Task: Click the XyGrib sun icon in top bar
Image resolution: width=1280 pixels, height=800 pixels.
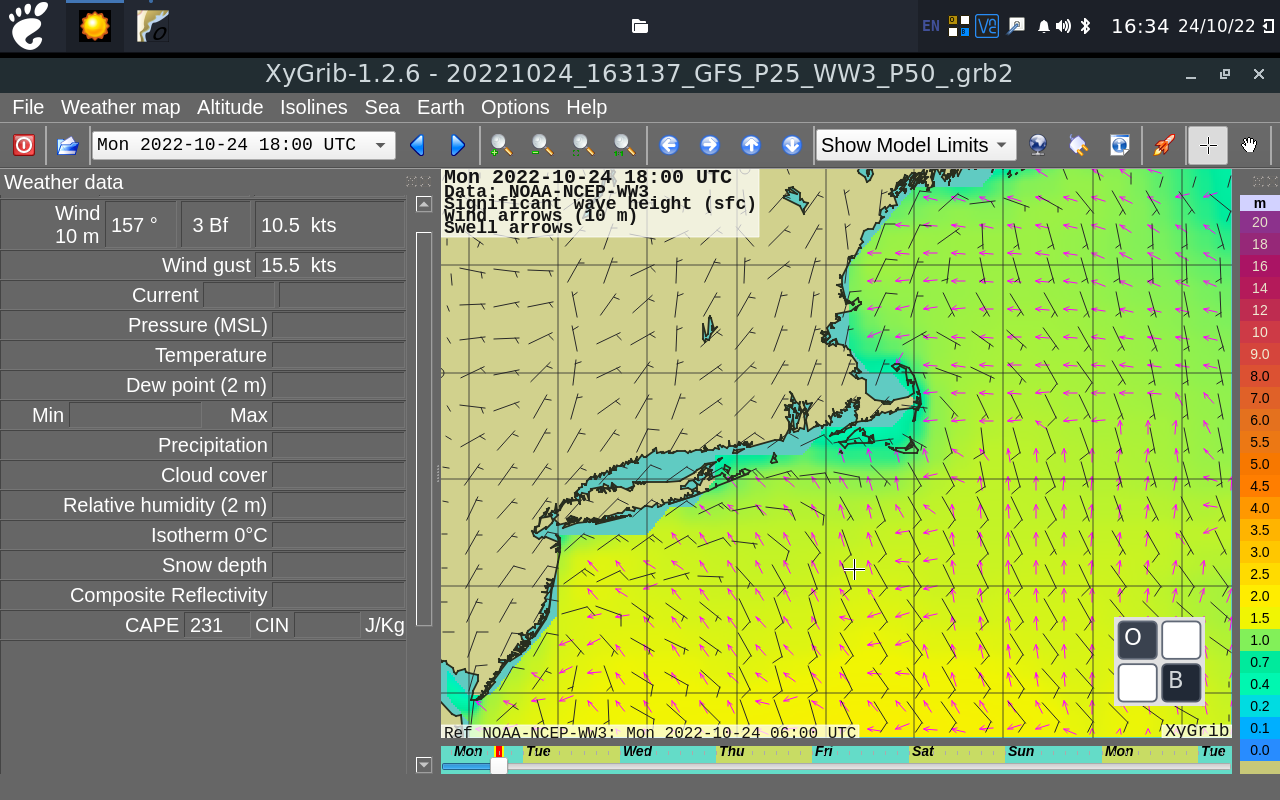Action: click(x=95, y=26)
